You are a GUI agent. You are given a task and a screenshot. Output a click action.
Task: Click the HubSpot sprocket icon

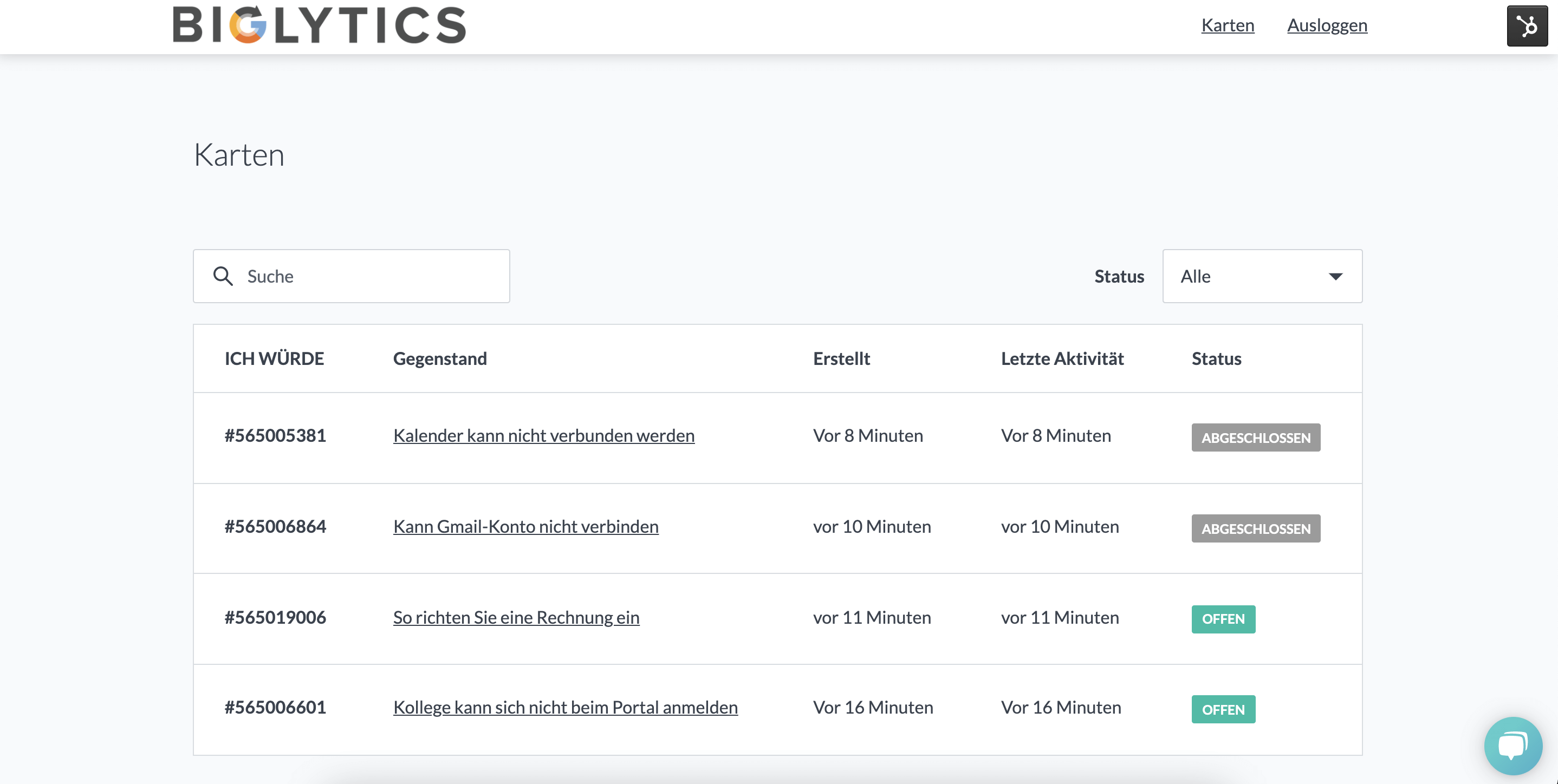pyautogui.click(x=1527, y=26)
